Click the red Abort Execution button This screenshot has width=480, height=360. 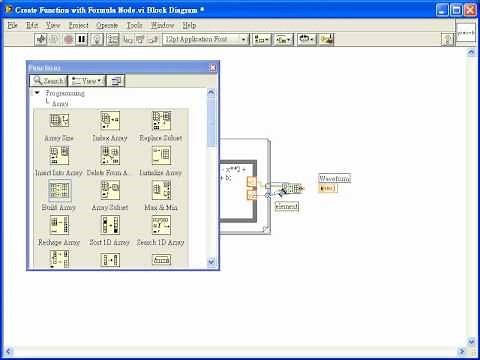[x=68, y=40]
